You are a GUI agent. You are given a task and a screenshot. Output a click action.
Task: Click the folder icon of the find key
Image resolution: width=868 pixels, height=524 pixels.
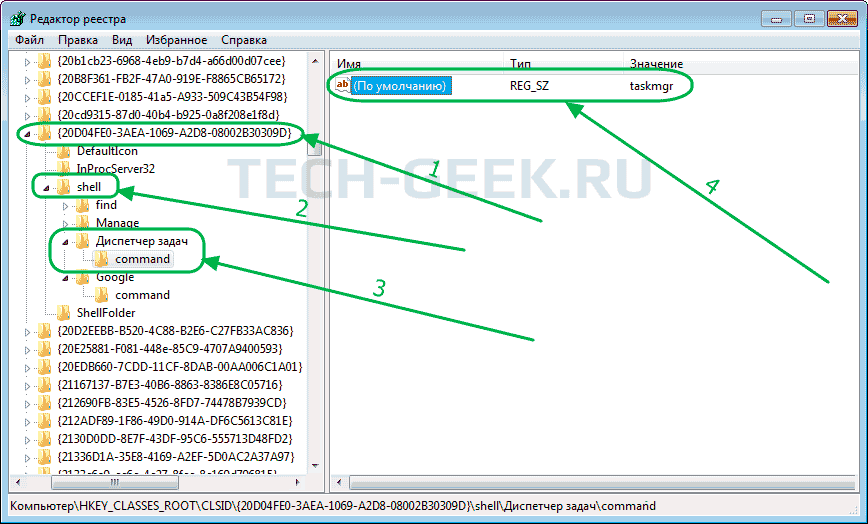83,205
